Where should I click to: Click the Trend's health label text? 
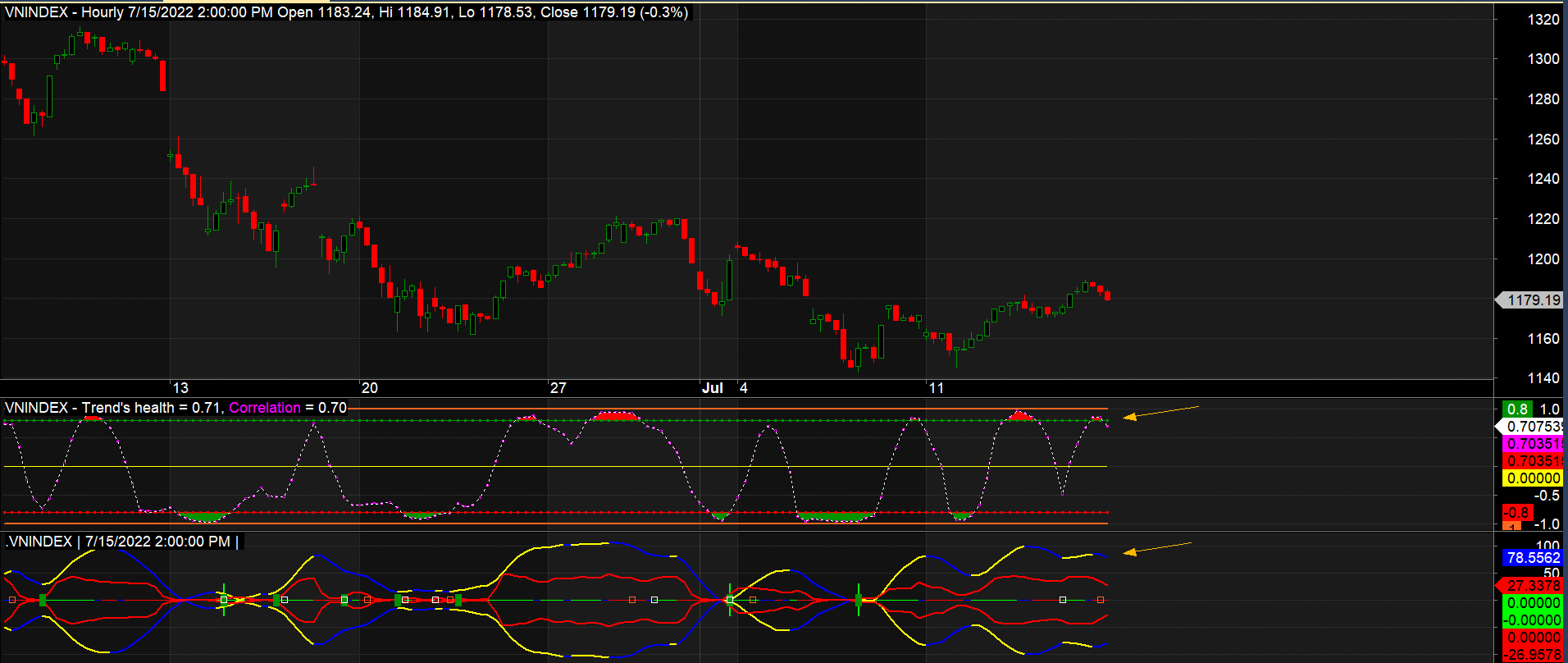(x=128, y=408)
